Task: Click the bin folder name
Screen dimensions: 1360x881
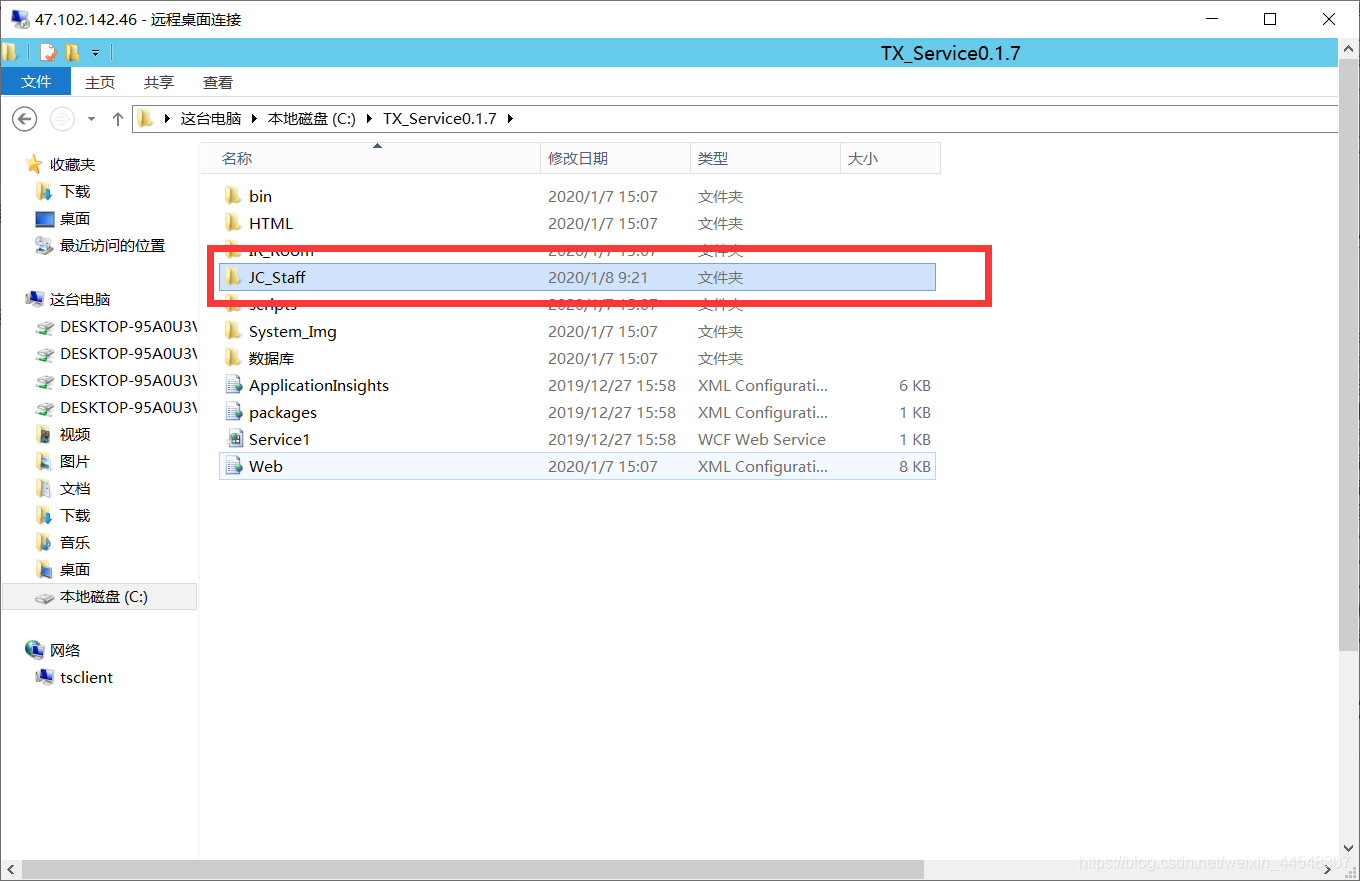Action: point(260,196)
